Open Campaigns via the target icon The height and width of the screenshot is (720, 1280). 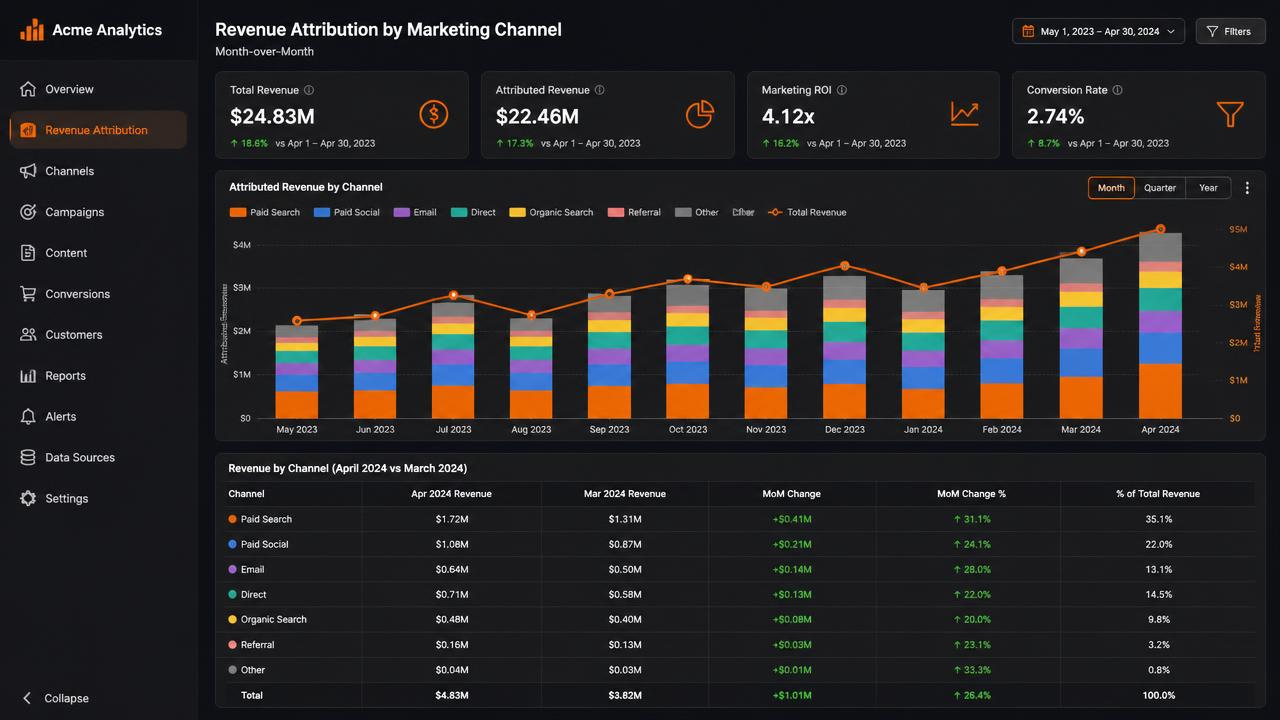click(x=28, y=212)
